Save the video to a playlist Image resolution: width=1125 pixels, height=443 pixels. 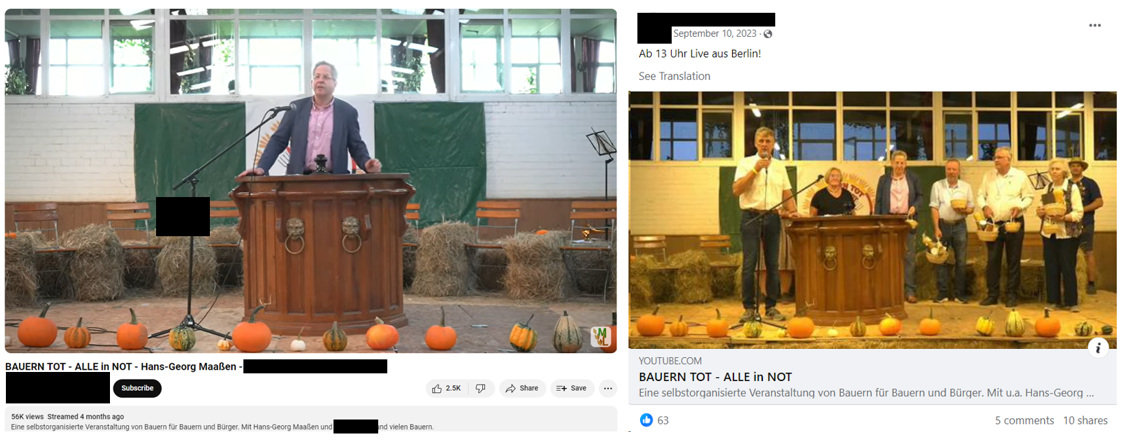coord(572,388)
